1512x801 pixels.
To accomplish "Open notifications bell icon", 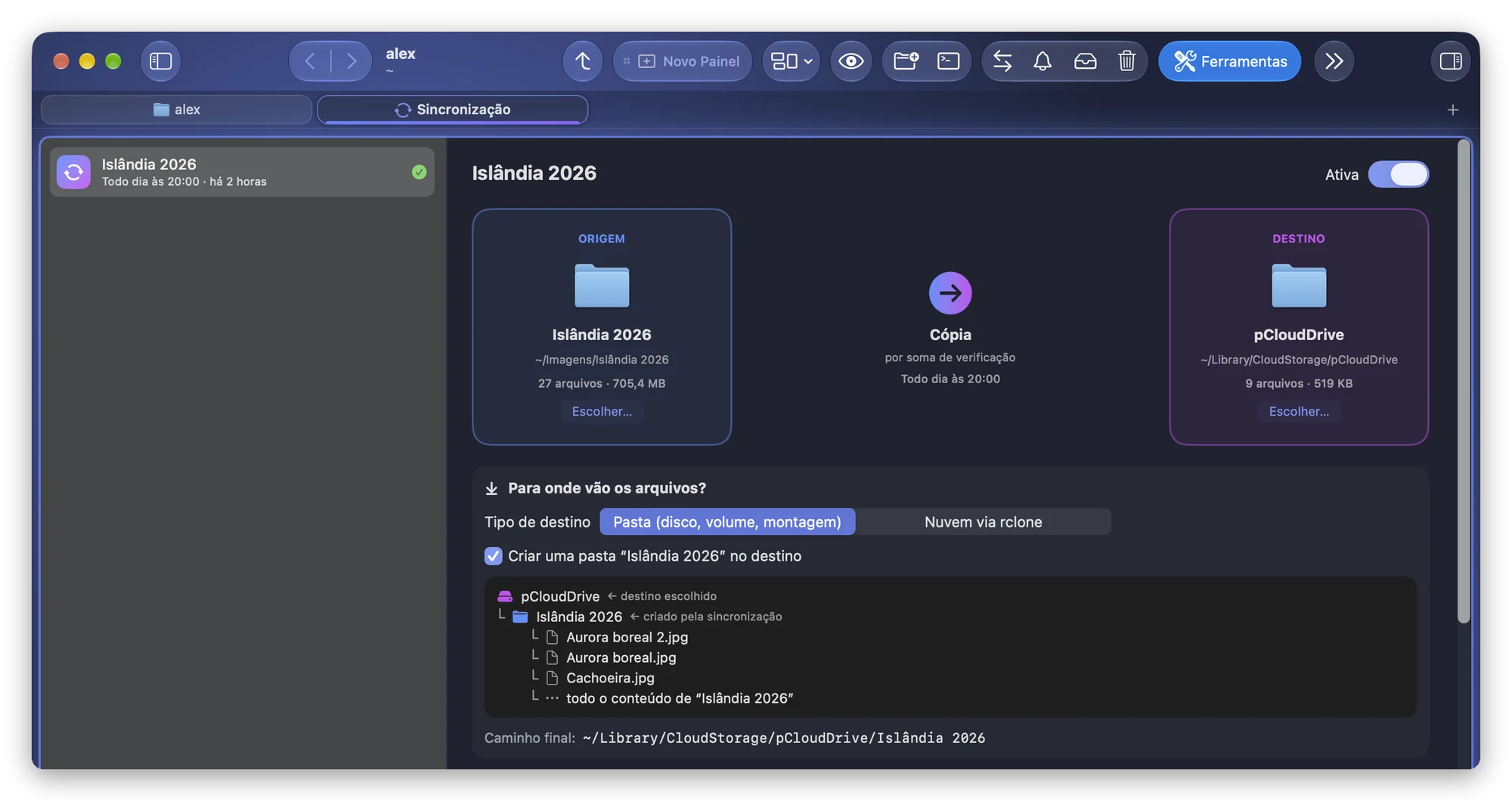I will coord(1043,61).
